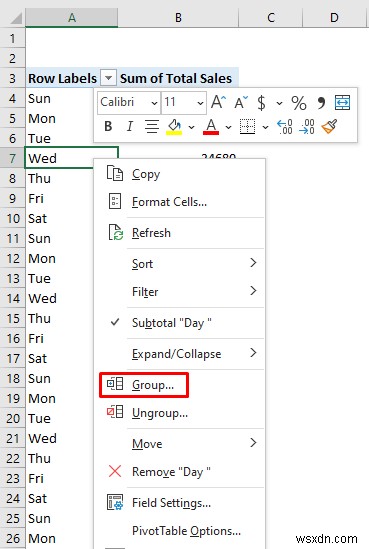This screenshot has height=549, width=369.
Task: Click the Field Settings icon
Action: click(115, 502)
